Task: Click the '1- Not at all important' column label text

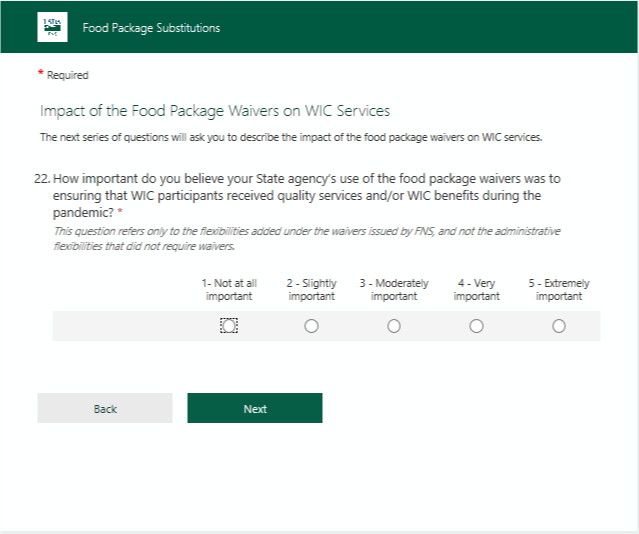Action: tap(229, 290)
